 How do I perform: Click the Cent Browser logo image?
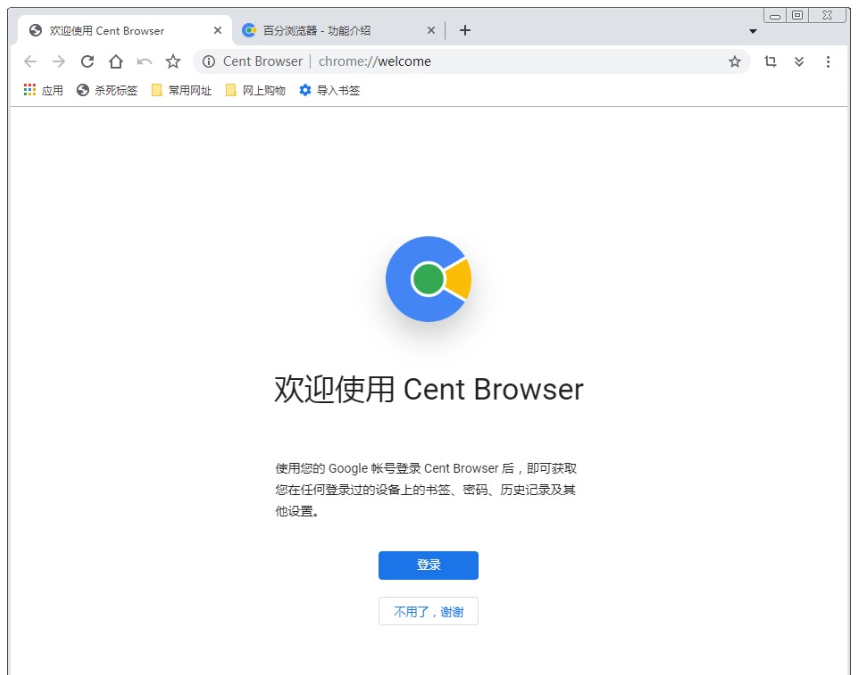click(428, 279)
